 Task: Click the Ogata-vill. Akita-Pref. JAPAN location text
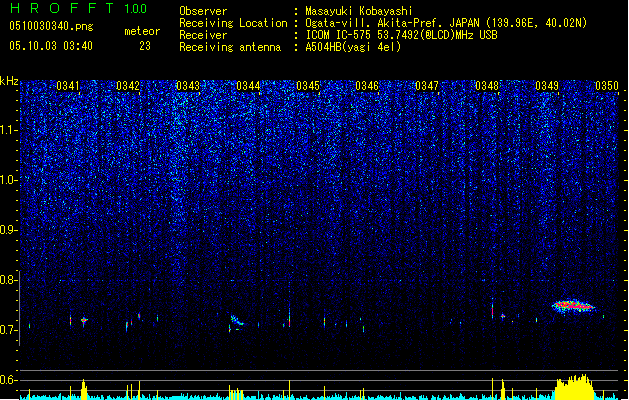392,23
